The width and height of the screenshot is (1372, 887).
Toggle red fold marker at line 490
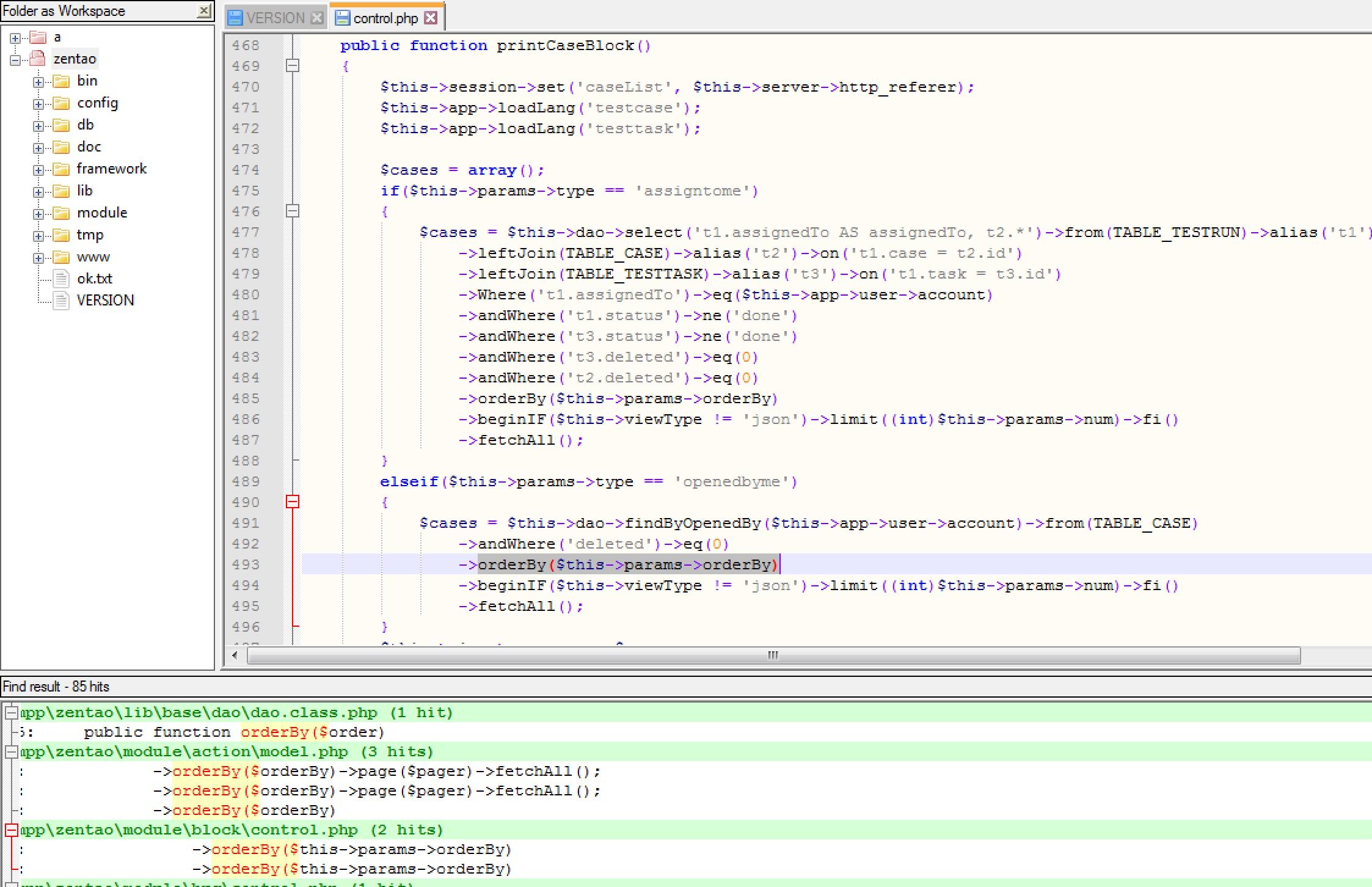tap(293, 502)
